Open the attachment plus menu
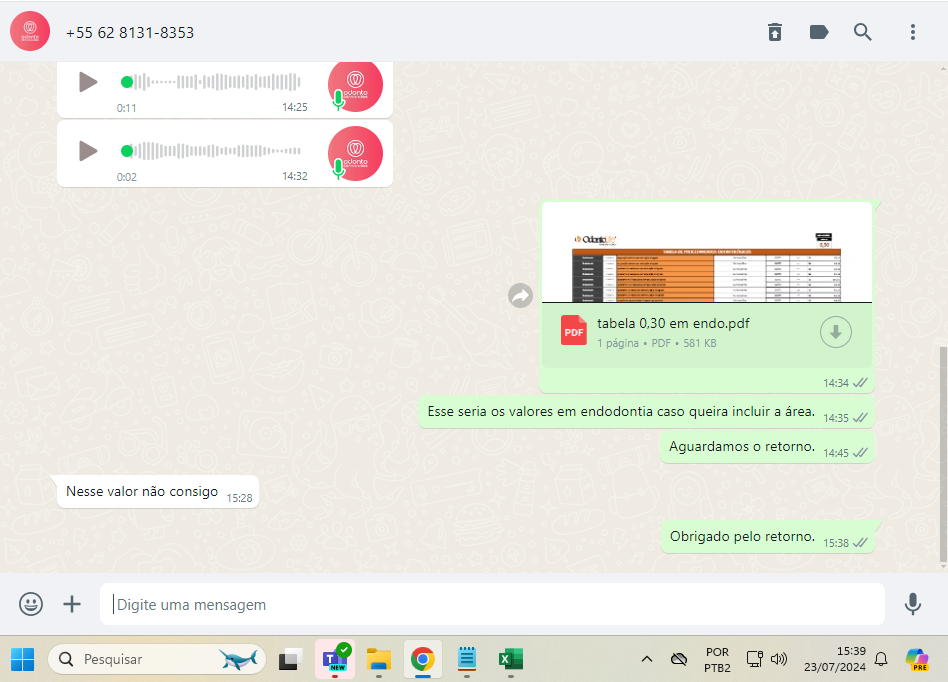948x682 pixels. click(72, 604)
